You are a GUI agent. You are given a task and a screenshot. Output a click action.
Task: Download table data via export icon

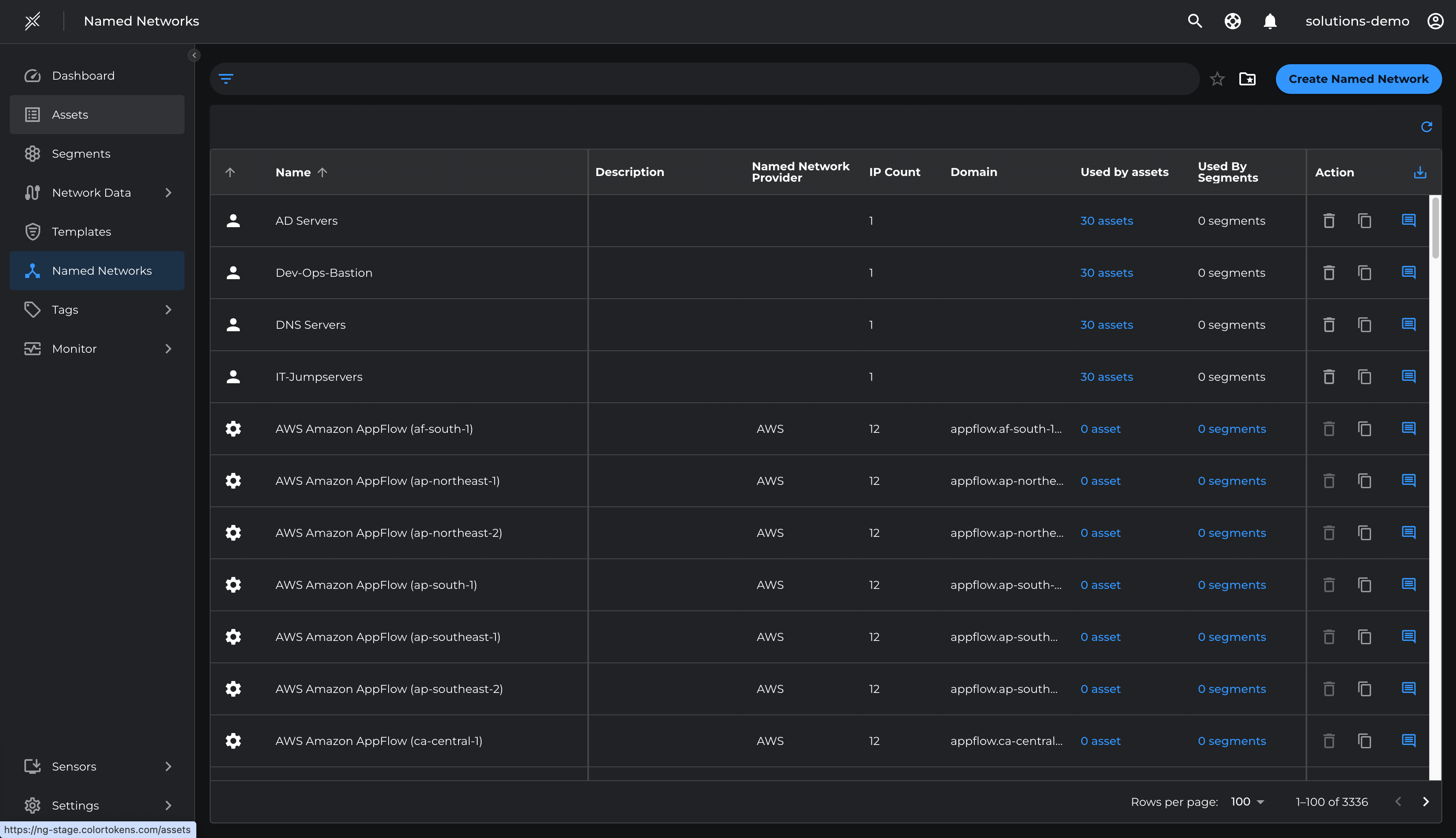(1420, 172)
